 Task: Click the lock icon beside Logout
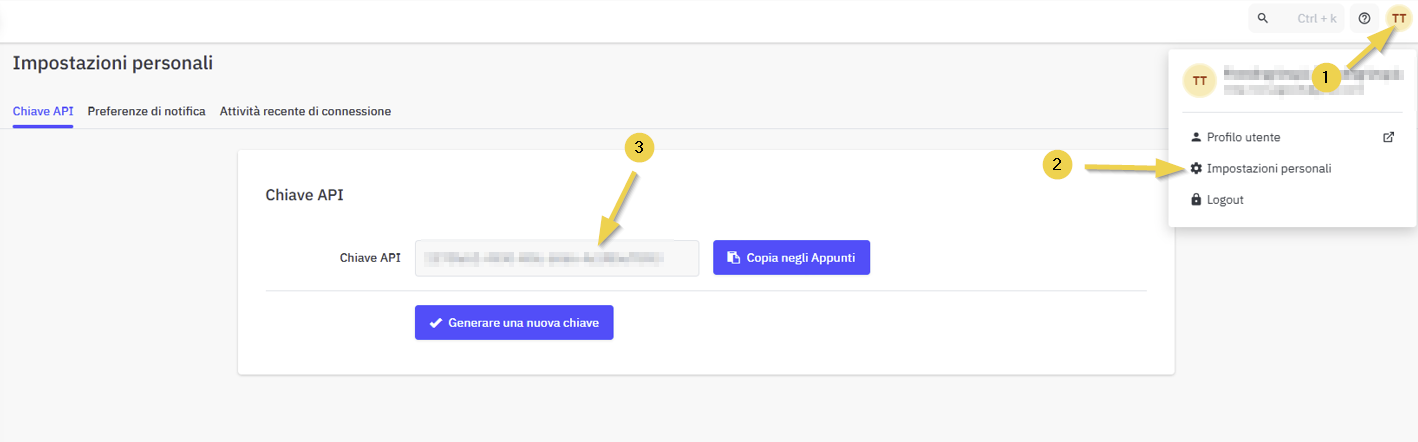(x=1196, y=200)
